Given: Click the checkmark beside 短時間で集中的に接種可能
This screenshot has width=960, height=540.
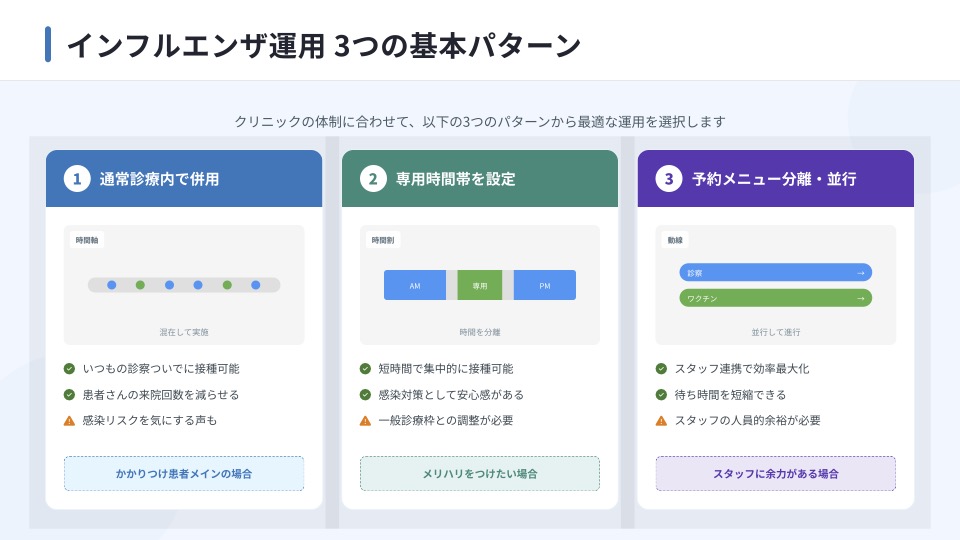Looking at the screenshot, I should point(365,369).
